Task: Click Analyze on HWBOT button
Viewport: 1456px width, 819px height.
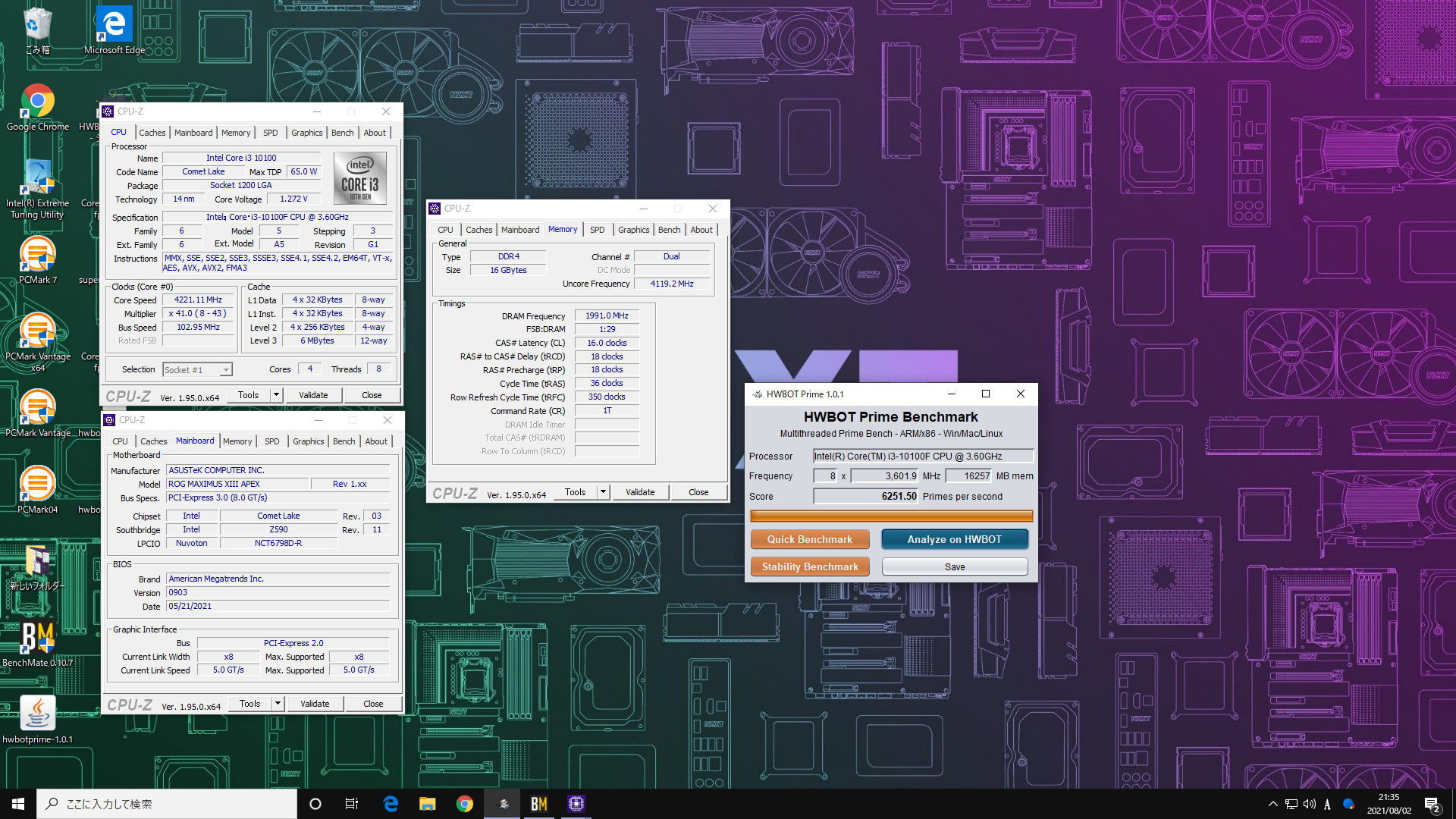Action: coord(954,539)
